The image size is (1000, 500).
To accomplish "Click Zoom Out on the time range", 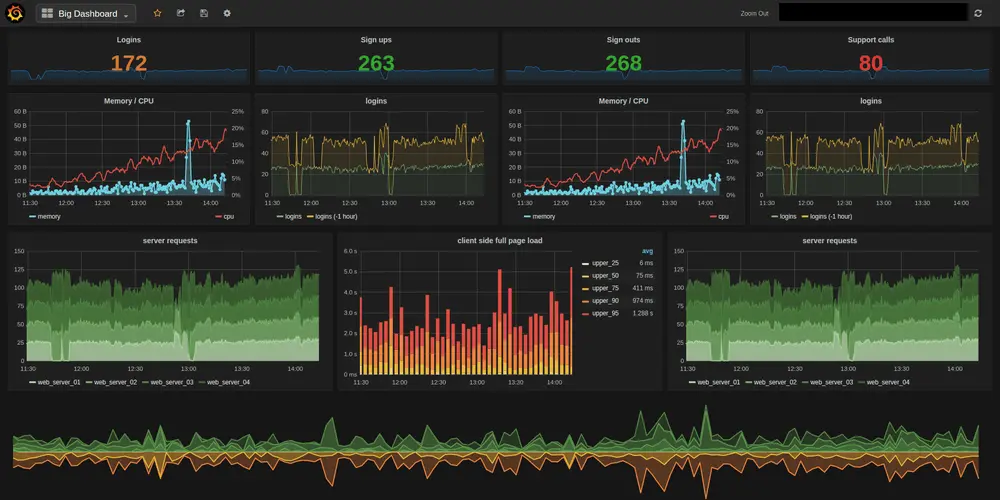I will 754,13.
